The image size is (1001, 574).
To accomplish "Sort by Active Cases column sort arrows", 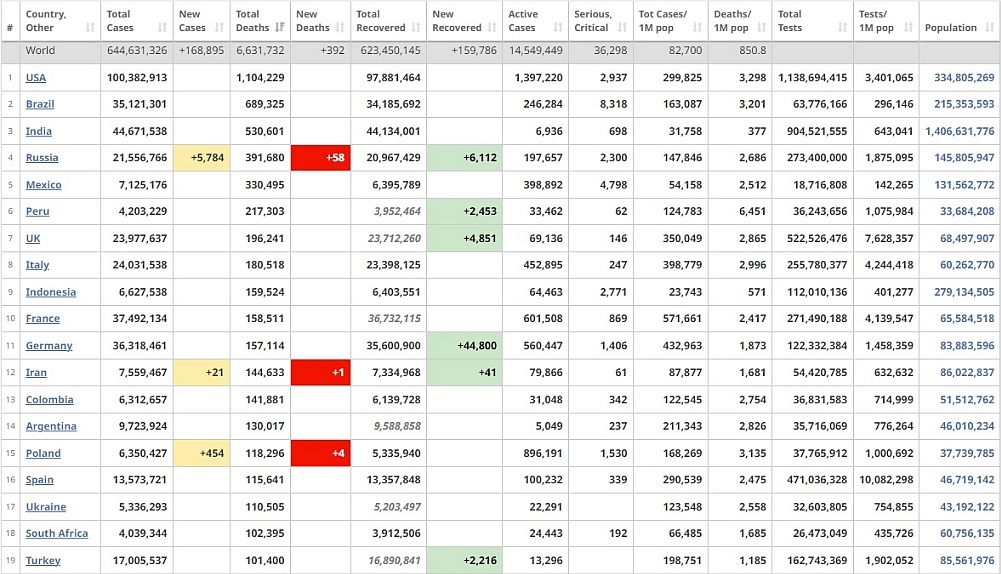I will [558, 27].
